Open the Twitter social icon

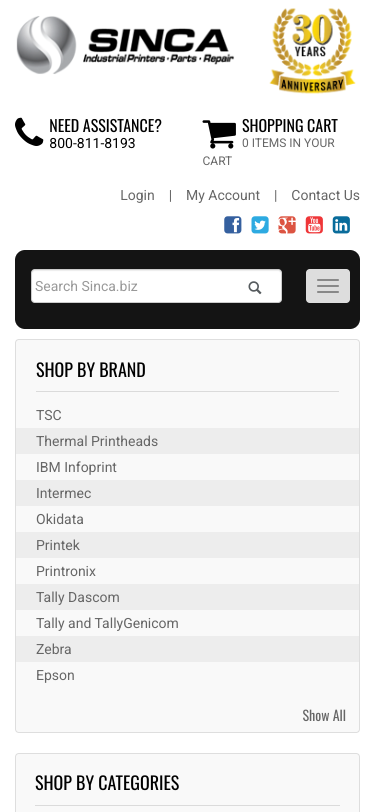coord(260,225)
